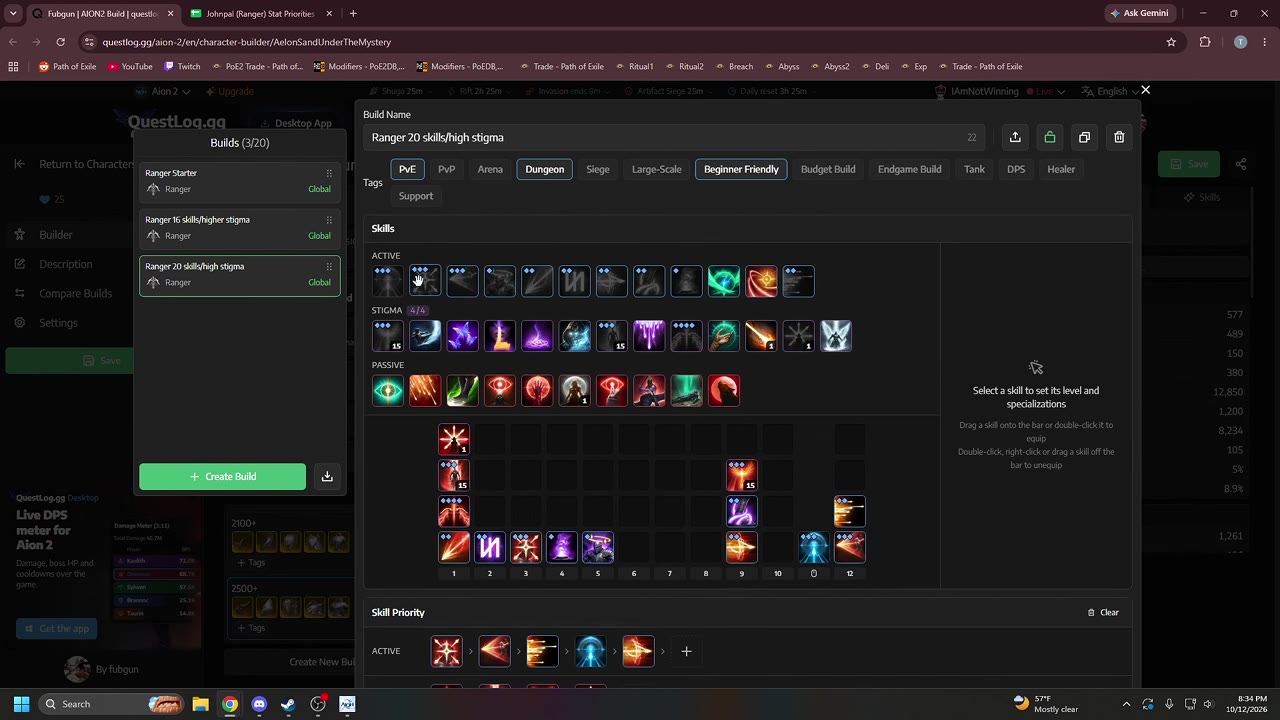Toggle the Beginner Friendly tag
1280x720 pixels.
741,169
